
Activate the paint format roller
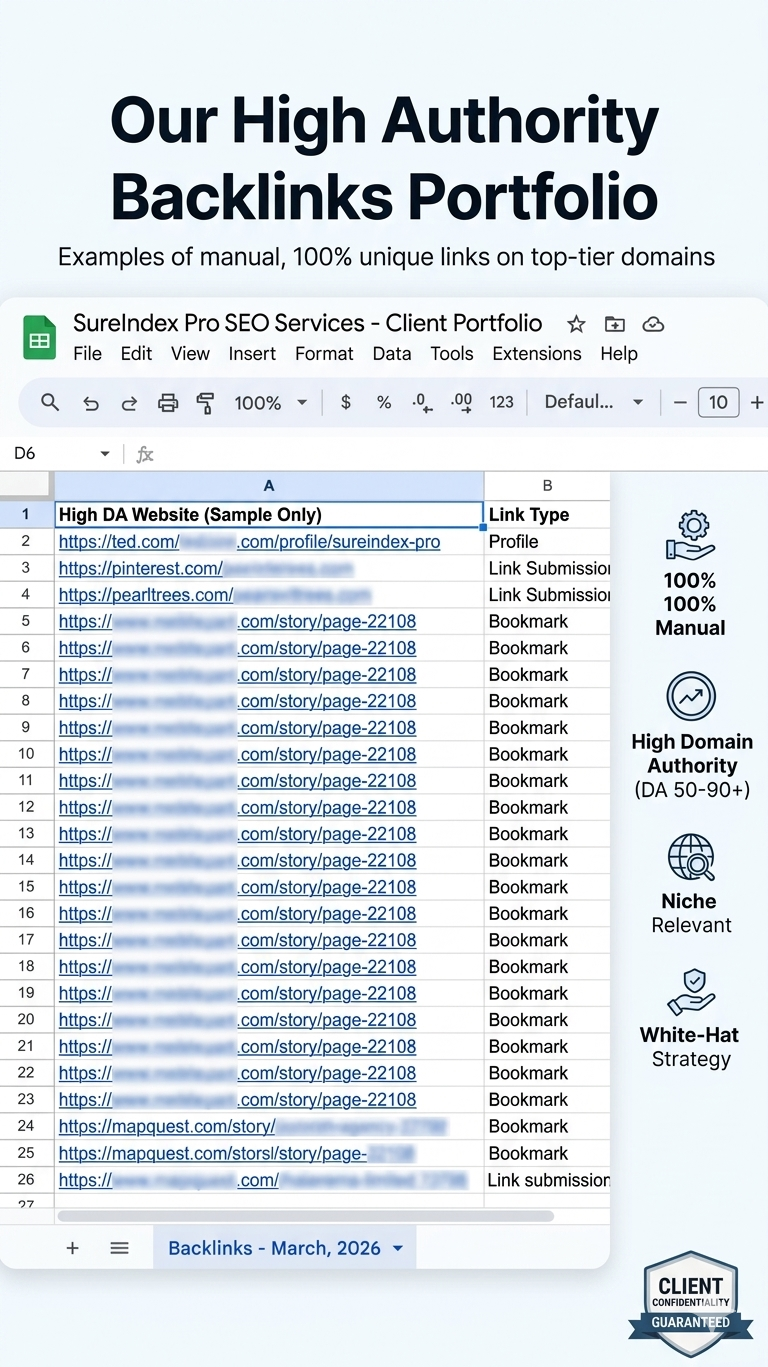206,403
